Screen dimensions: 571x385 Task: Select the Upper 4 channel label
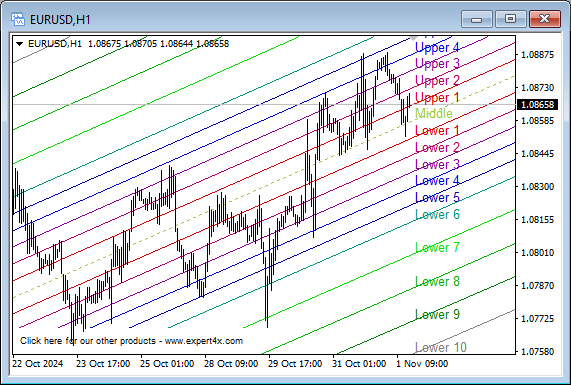(437, 47)
